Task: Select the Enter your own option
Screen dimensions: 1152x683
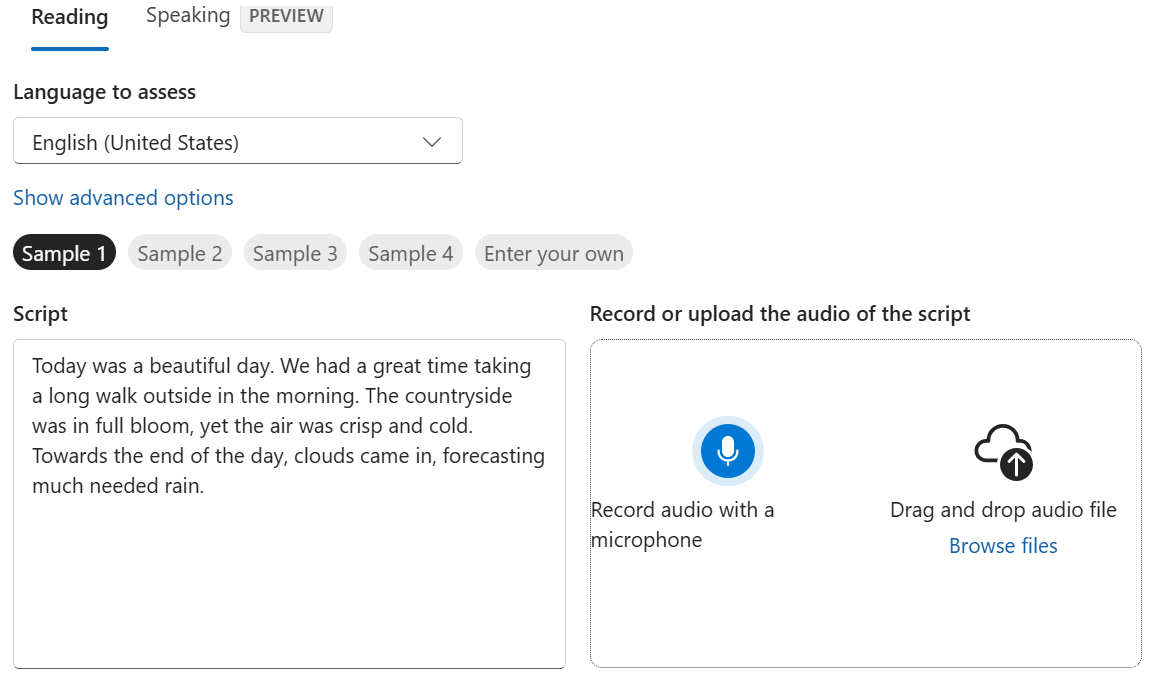Action: [x=553, y=254]
